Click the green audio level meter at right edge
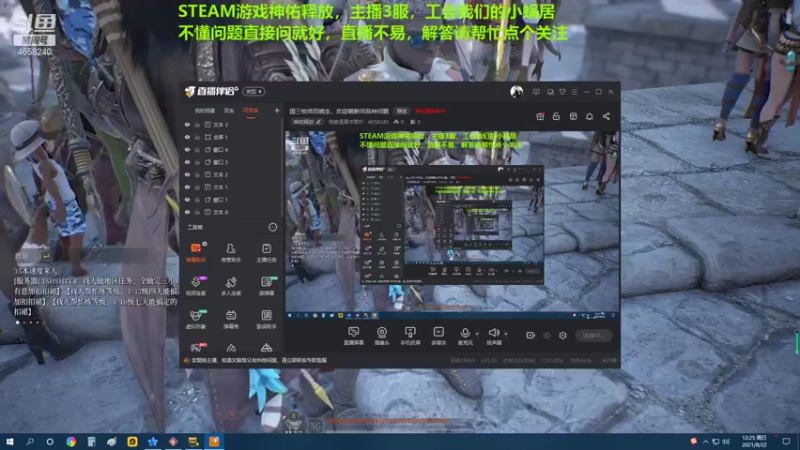Screen dimensions: 800x450 pyautogui.click(x=796, y=342)
